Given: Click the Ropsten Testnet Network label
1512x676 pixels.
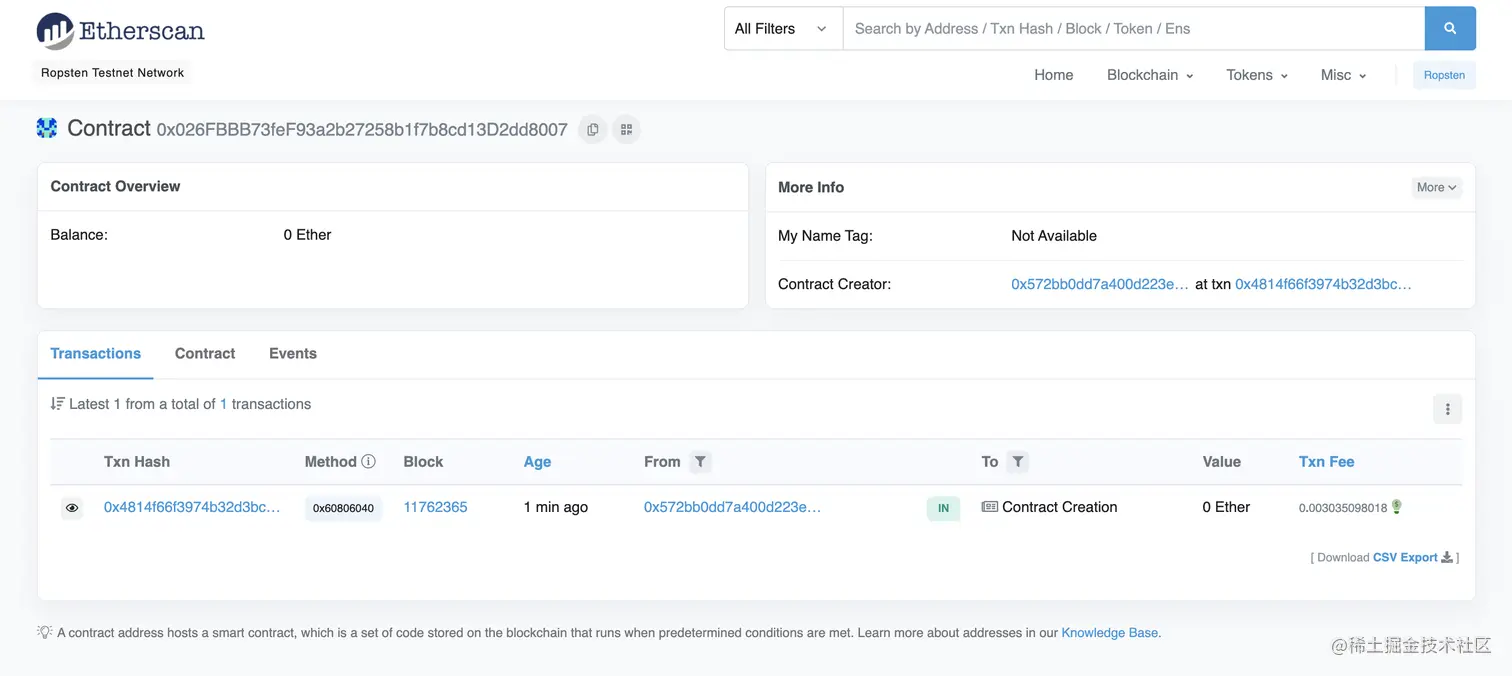Looking at the screenshot, I should click(x=113, y=73).
